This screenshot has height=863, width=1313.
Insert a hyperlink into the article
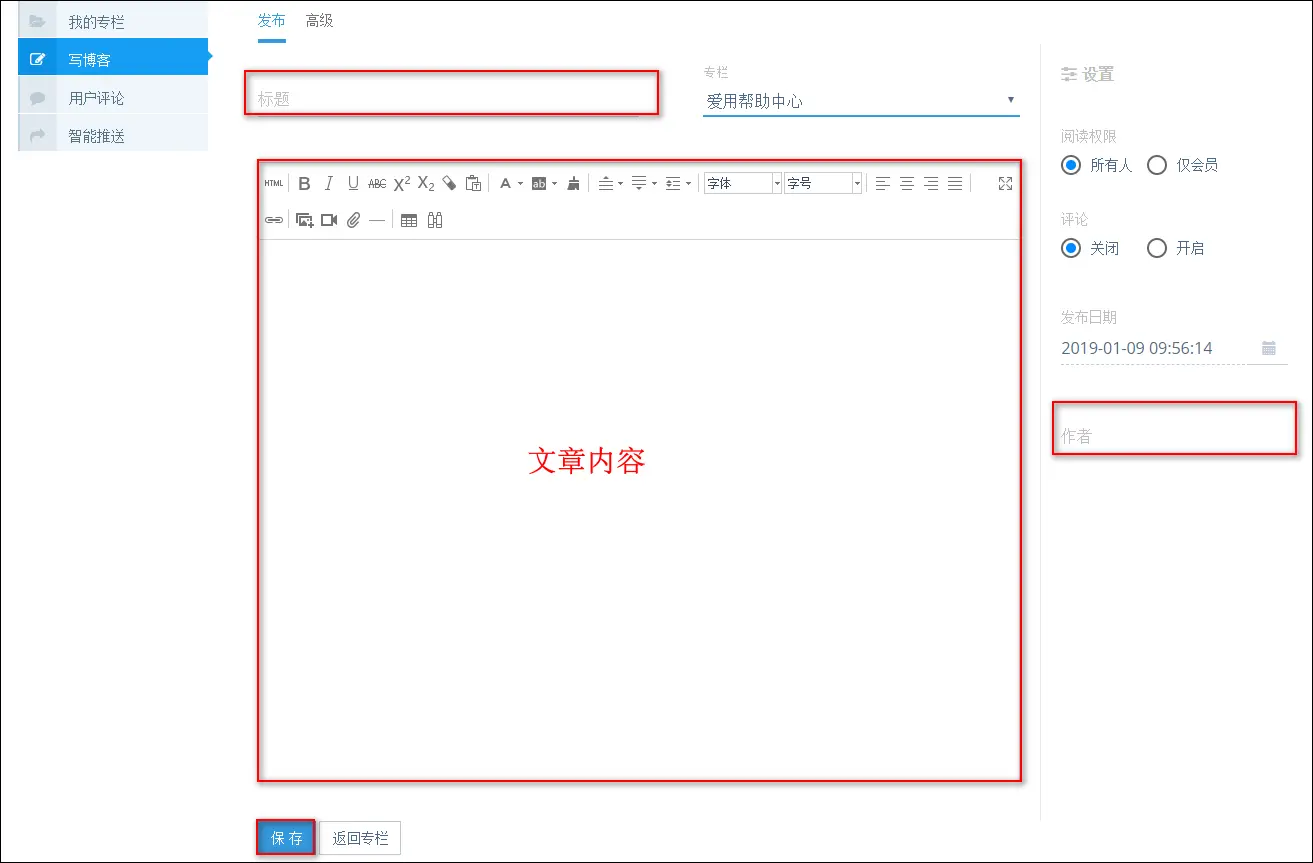click(273, 220)
